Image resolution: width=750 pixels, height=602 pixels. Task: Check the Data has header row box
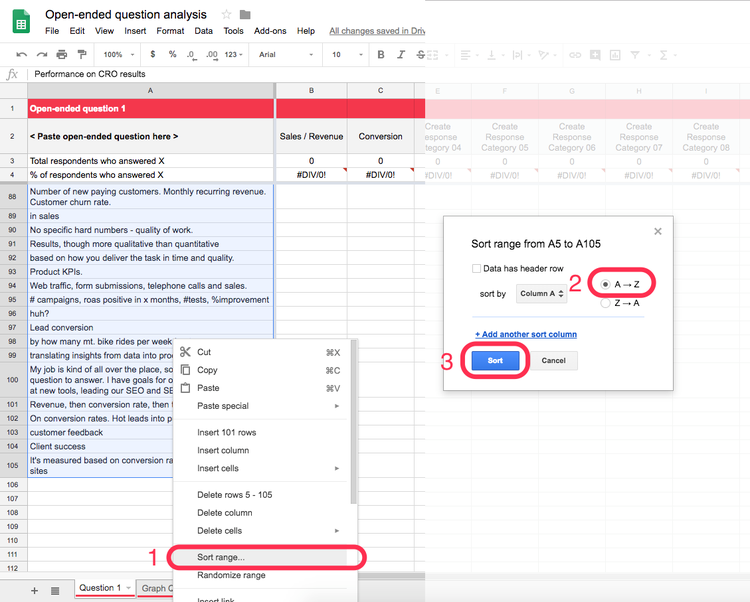(x=476, y=269)
